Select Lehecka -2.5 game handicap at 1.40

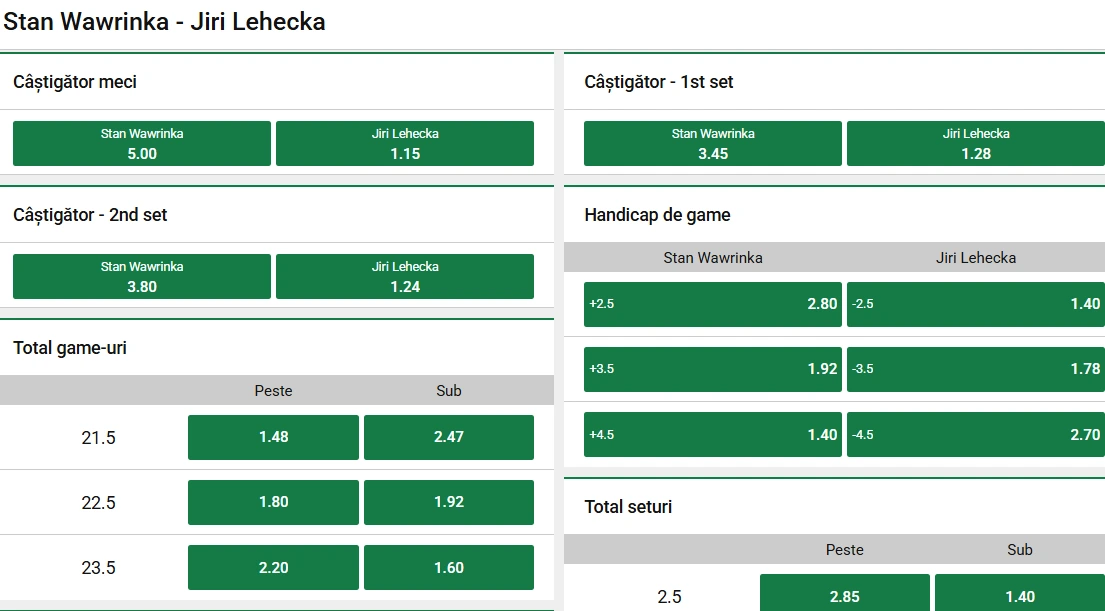click(x=976, y=304)
